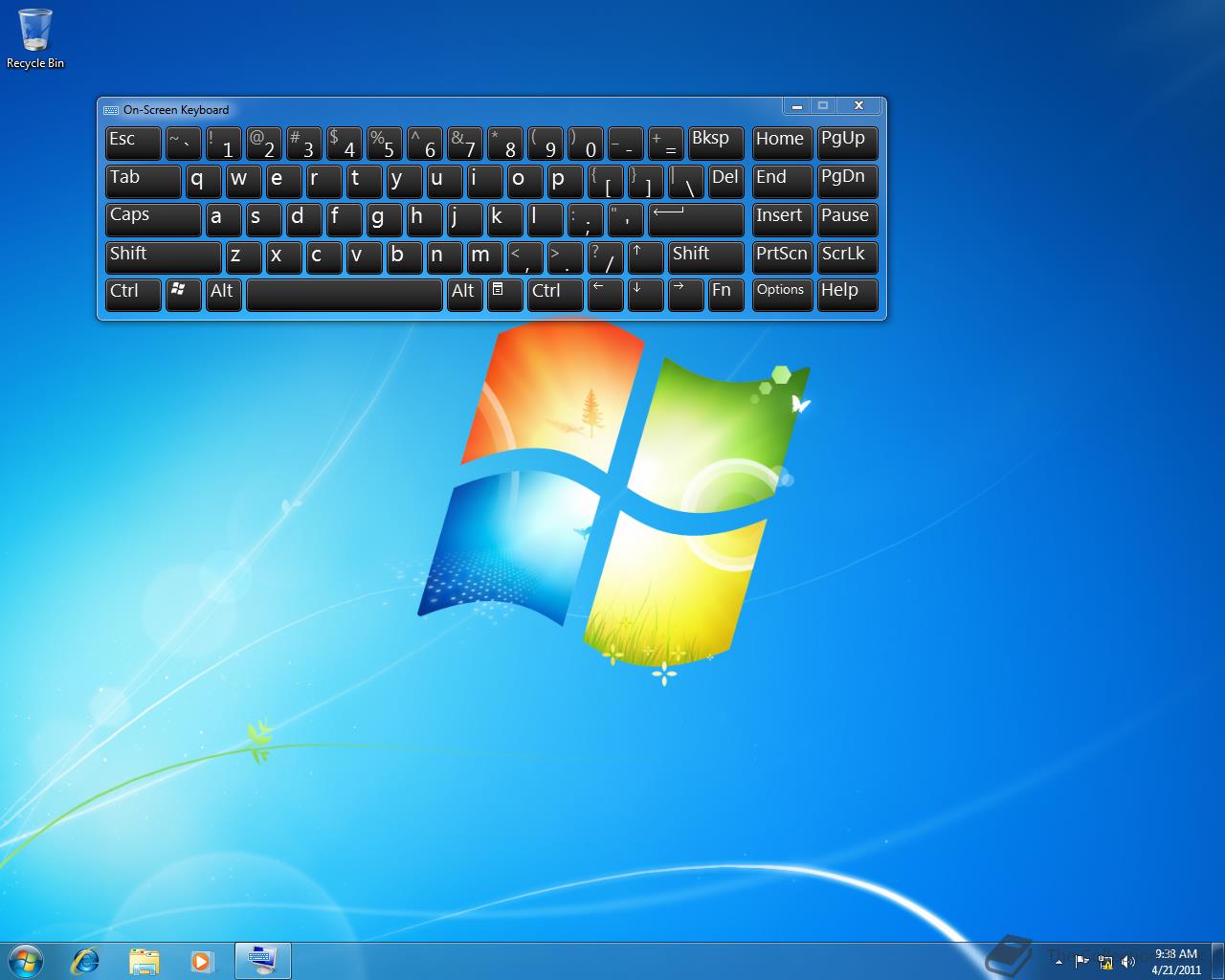This screenshot has height=980, width=1225.
Task: Launch Internet Explorer from the taskbar
Action: (x=86, y=961)
